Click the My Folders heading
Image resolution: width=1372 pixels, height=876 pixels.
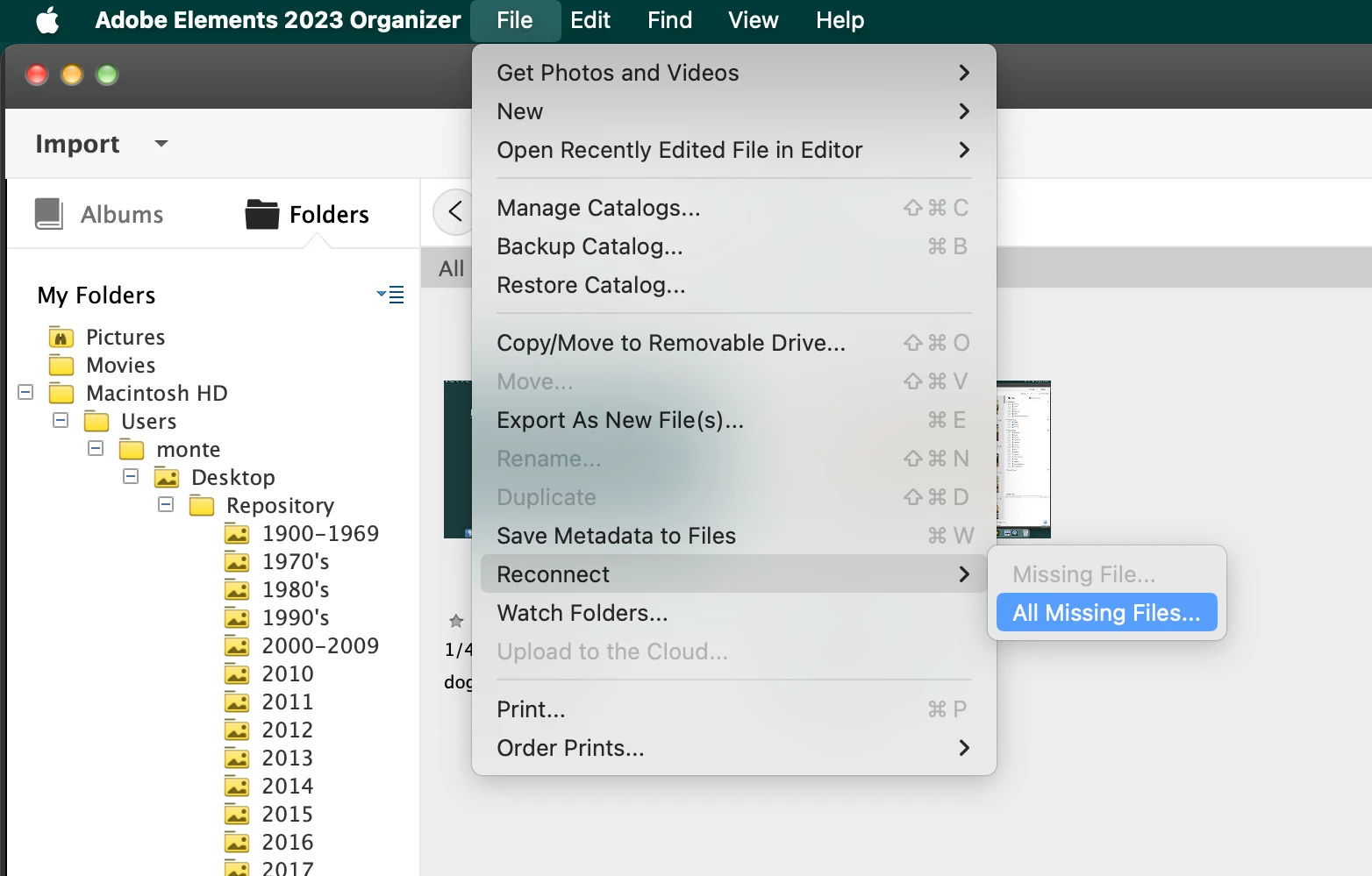96,296
